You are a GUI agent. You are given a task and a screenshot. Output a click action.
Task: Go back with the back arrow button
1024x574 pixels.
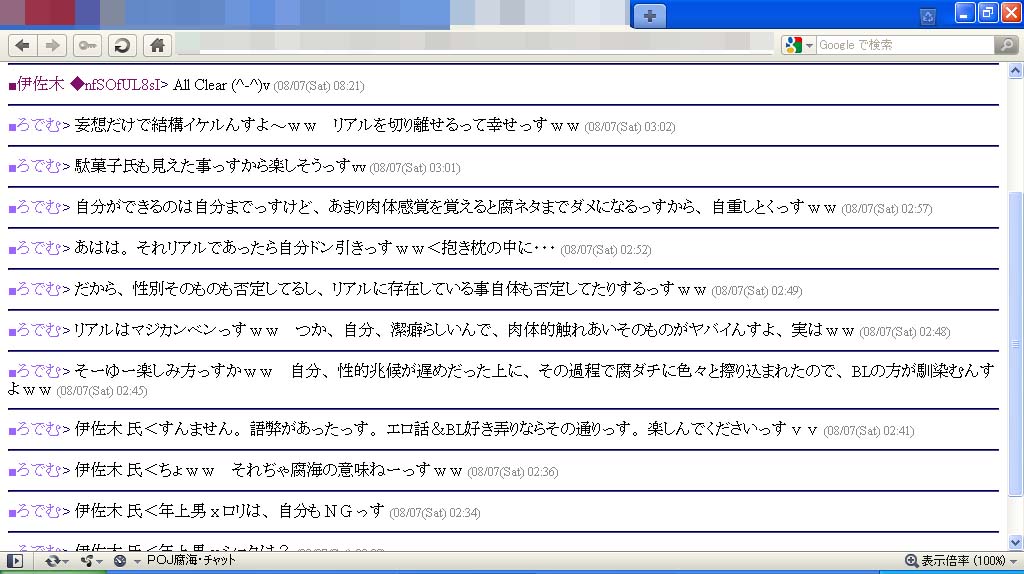point(22,45)
